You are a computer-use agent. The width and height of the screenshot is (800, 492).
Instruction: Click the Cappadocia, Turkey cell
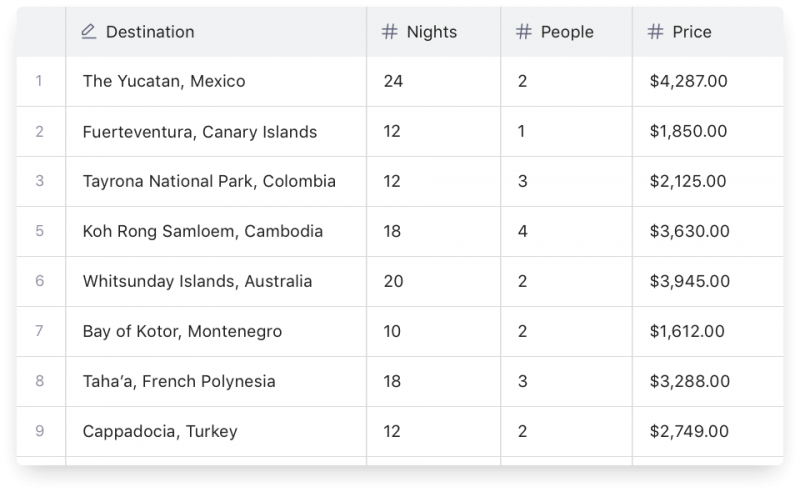tap(161, 431)
